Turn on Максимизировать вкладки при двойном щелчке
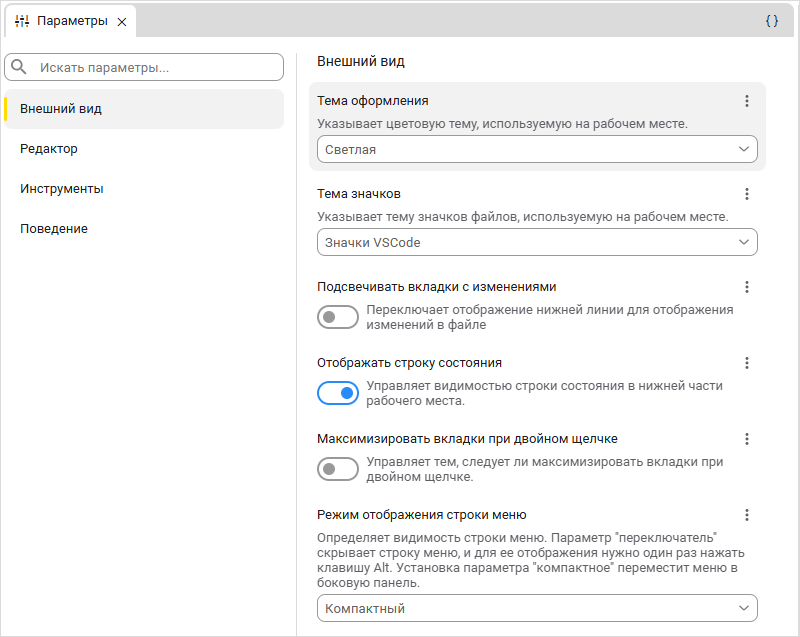 [337, 469]
